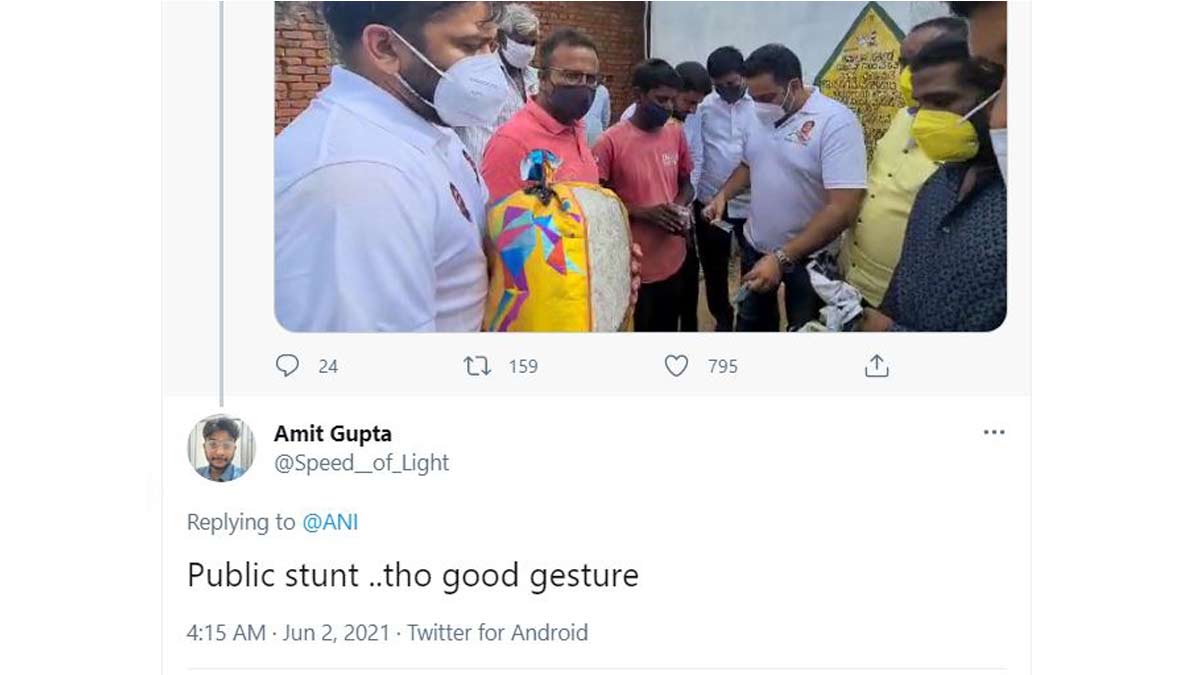Select the 'Public stunt ..tho good gesture' text

click(x=412, y=576)
